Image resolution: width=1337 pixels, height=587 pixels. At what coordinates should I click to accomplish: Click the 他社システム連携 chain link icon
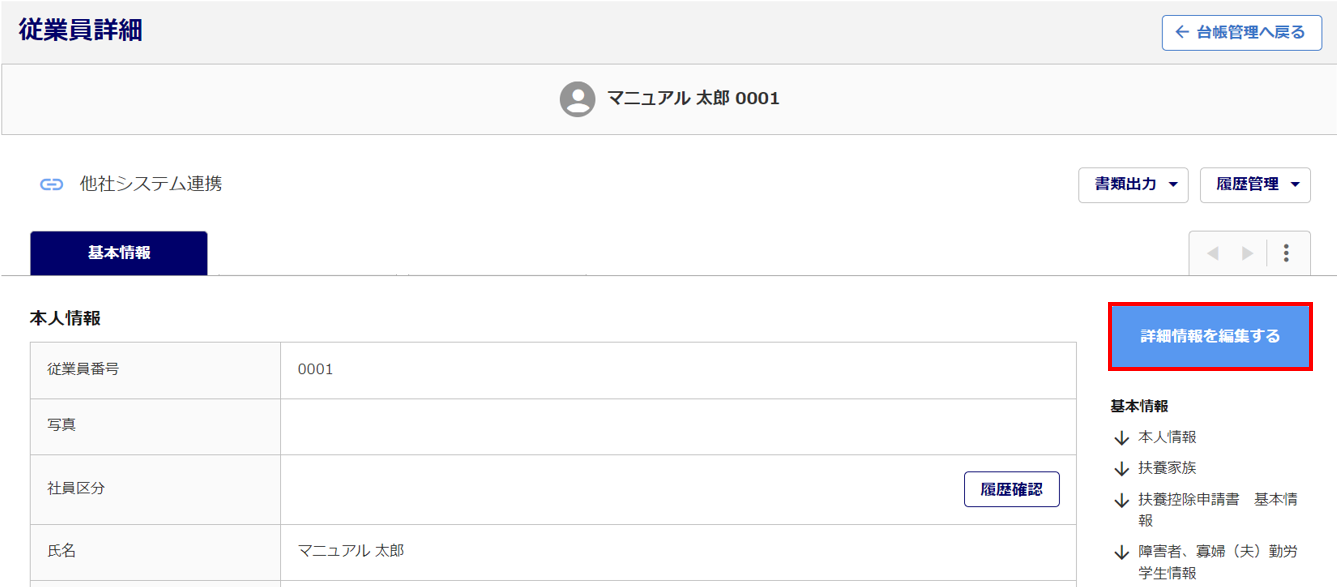51,184
